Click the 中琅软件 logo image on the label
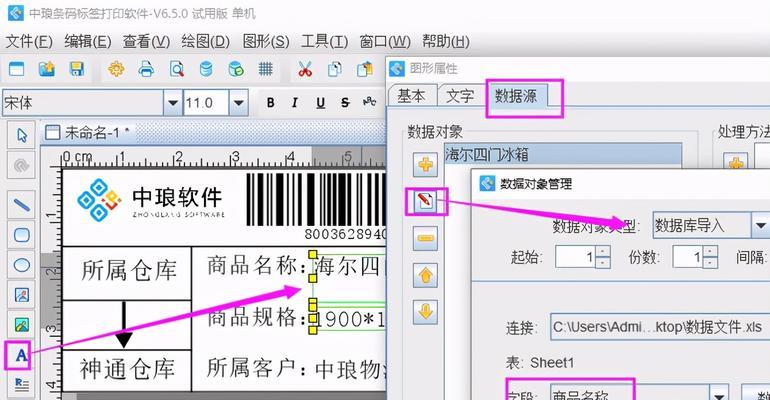The height and width of the screenshot is (400, 770). (x=151, y=200)
